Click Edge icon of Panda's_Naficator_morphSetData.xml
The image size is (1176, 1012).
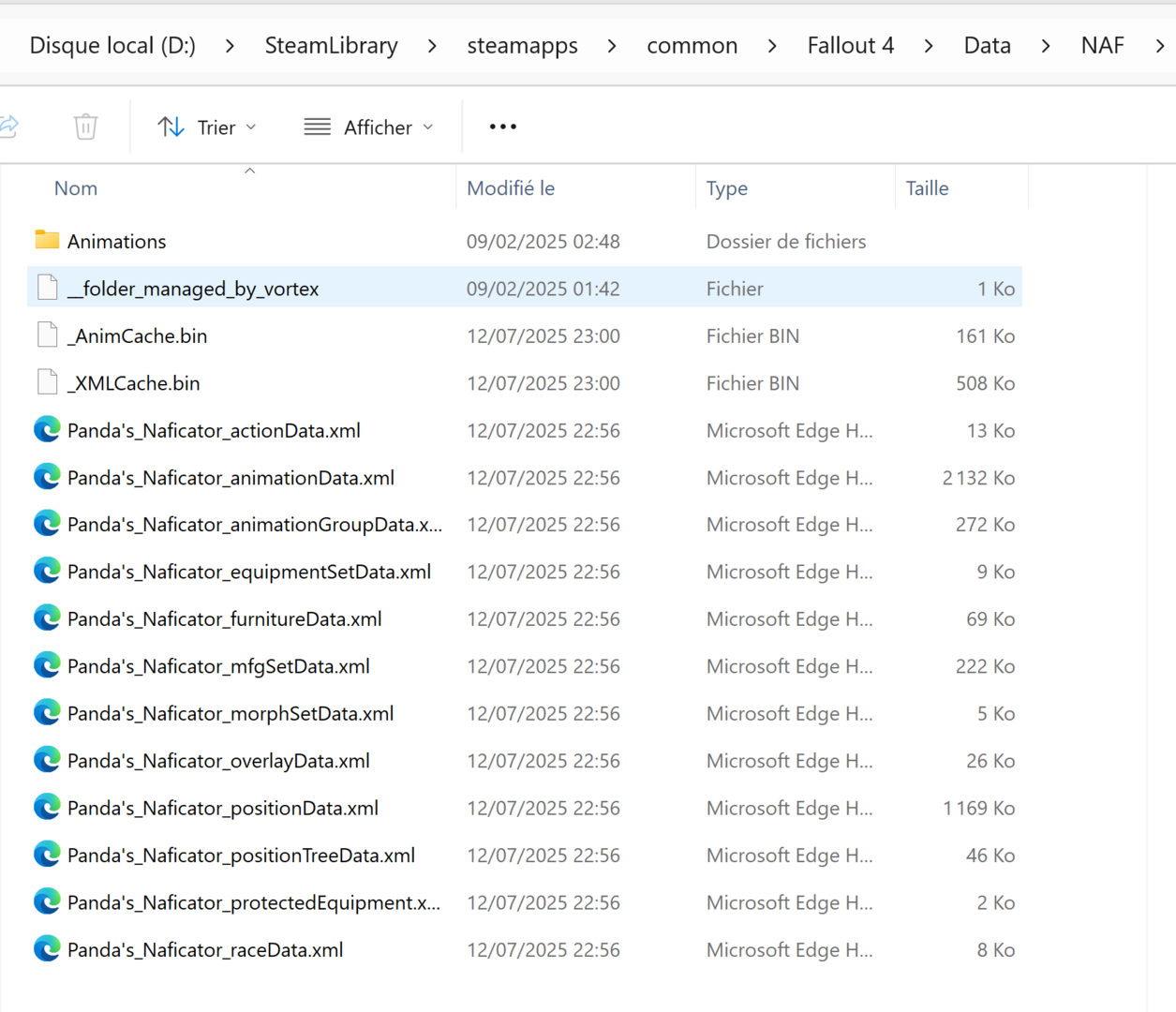coord(47,712)
